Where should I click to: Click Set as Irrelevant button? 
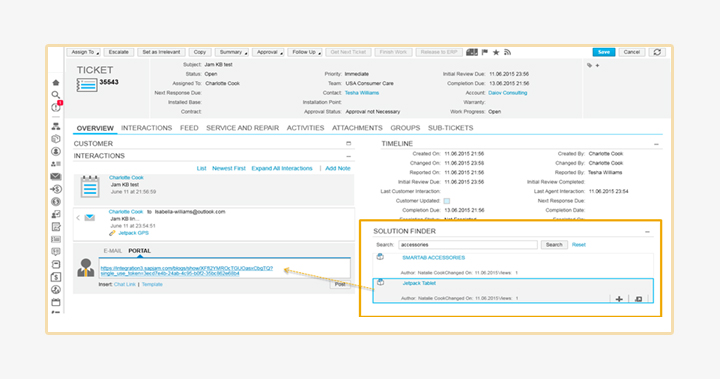coord(161,52)
